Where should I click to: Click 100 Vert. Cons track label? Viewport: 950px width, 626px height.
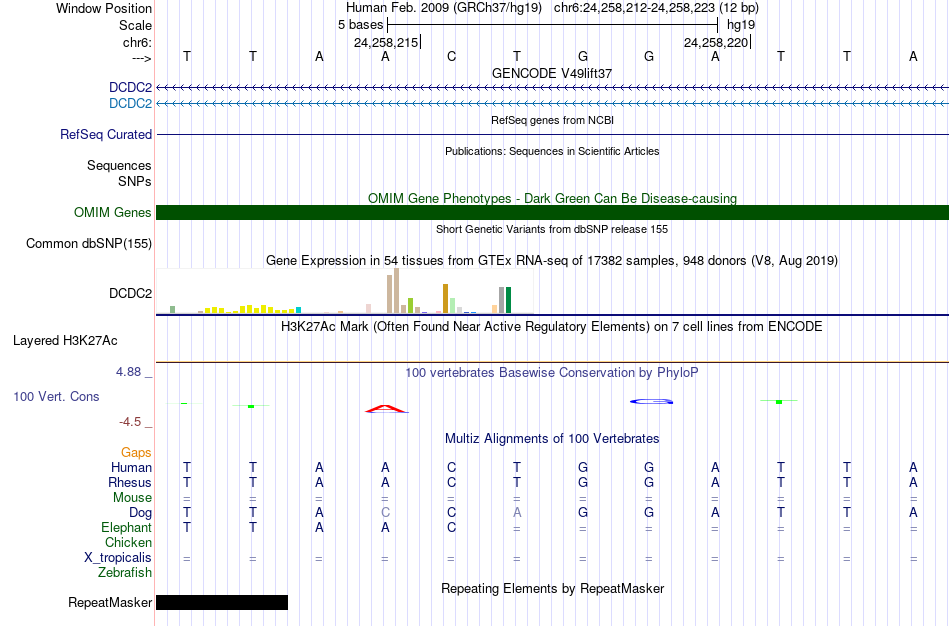click(x=56, y=396)
